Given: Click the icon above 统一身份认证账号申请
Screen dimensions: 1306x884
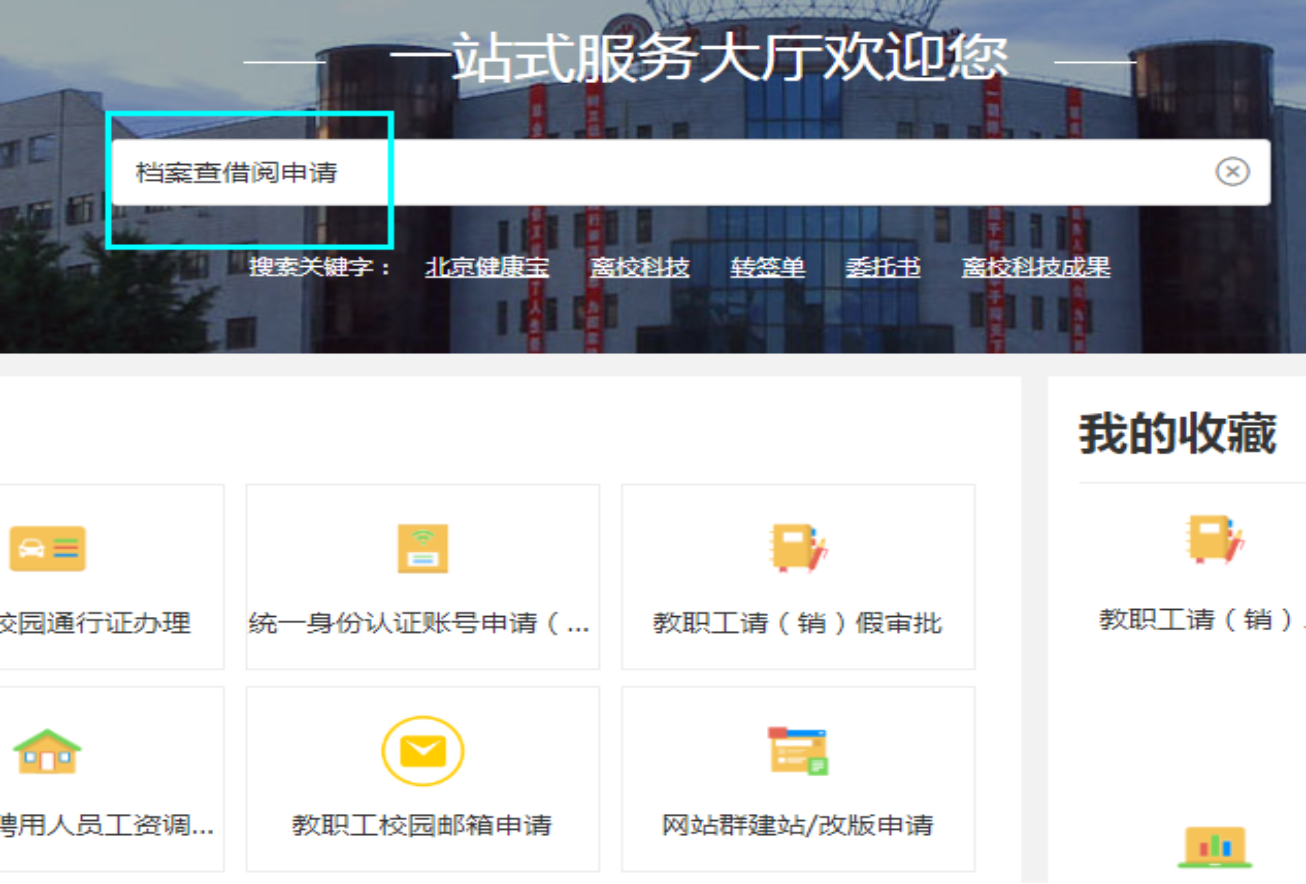Looking at the screenshot, I should click(422, 549).
